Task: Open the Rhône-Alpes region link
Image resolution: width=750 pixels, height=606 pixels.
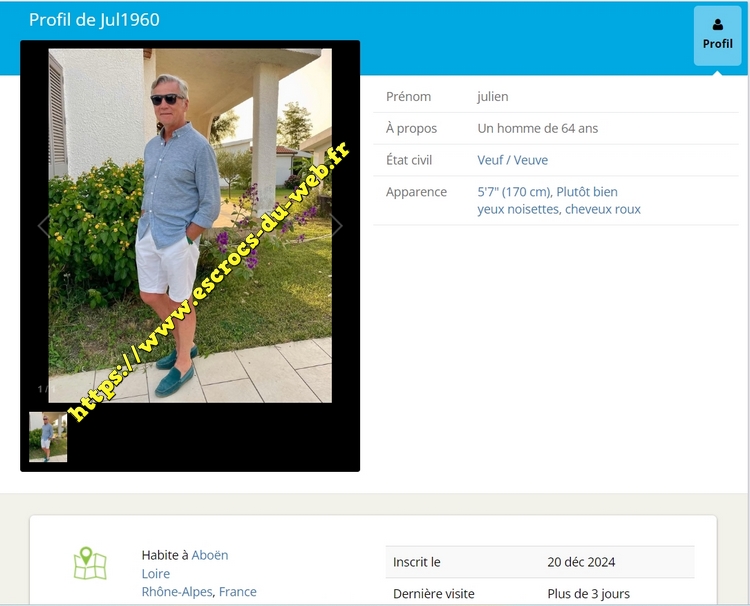Action: [176, 592]
